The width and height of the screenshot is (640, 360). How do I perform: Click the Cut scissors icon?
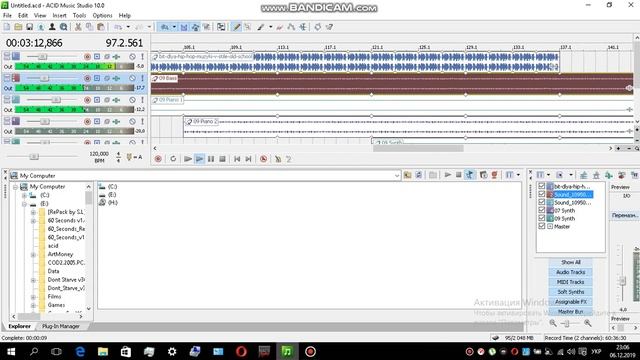point(78,27)
